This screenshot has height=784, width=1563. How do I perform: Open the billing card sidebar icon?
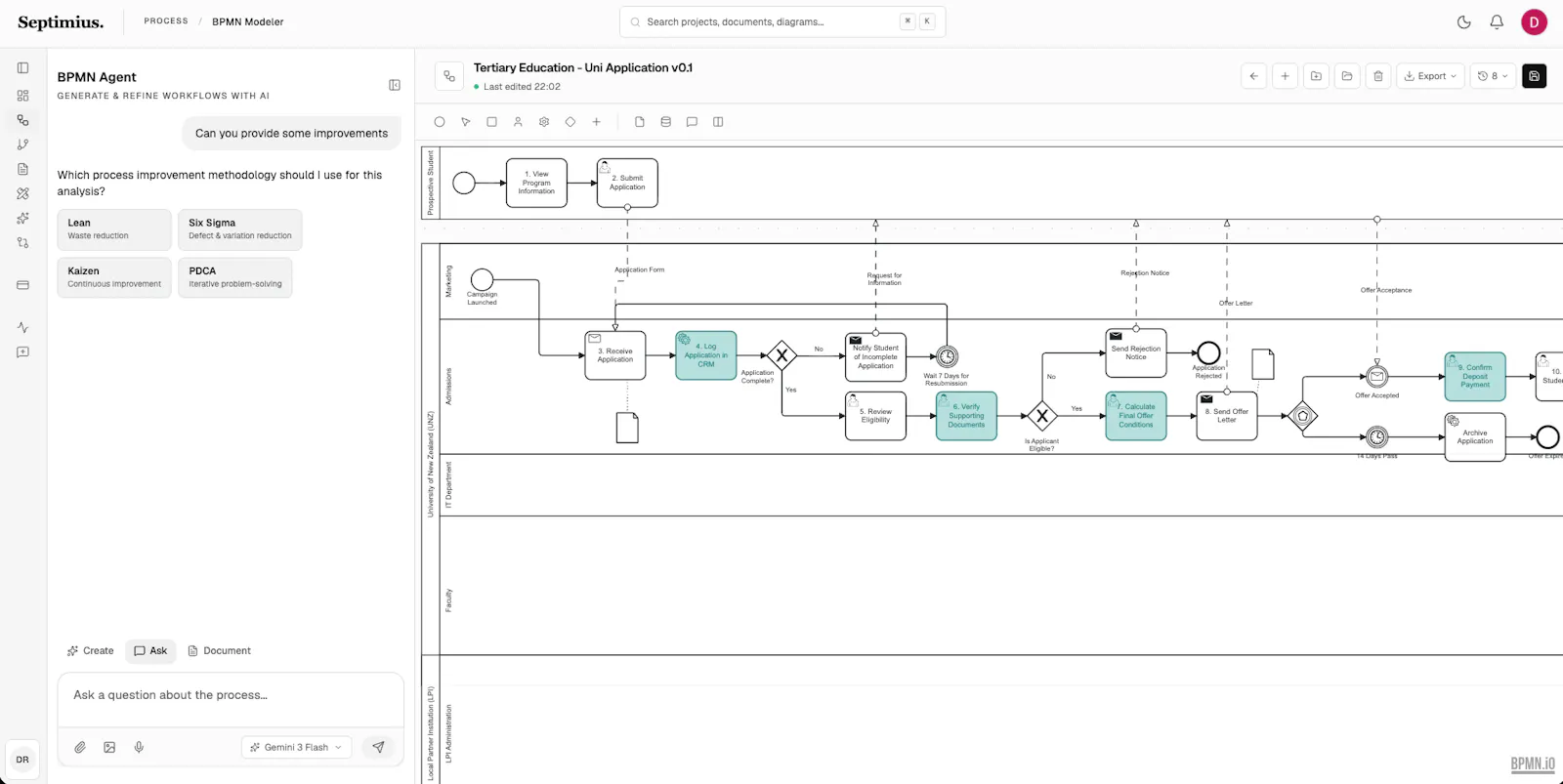tap(22, 285)
